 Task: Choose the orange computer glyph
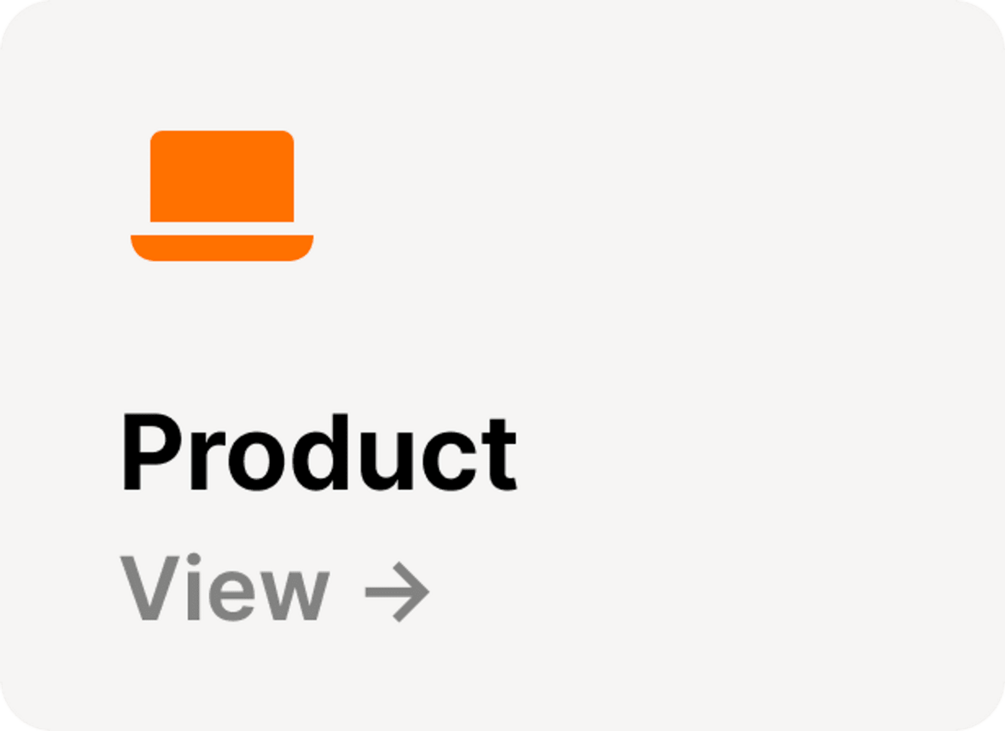point(222,195)
